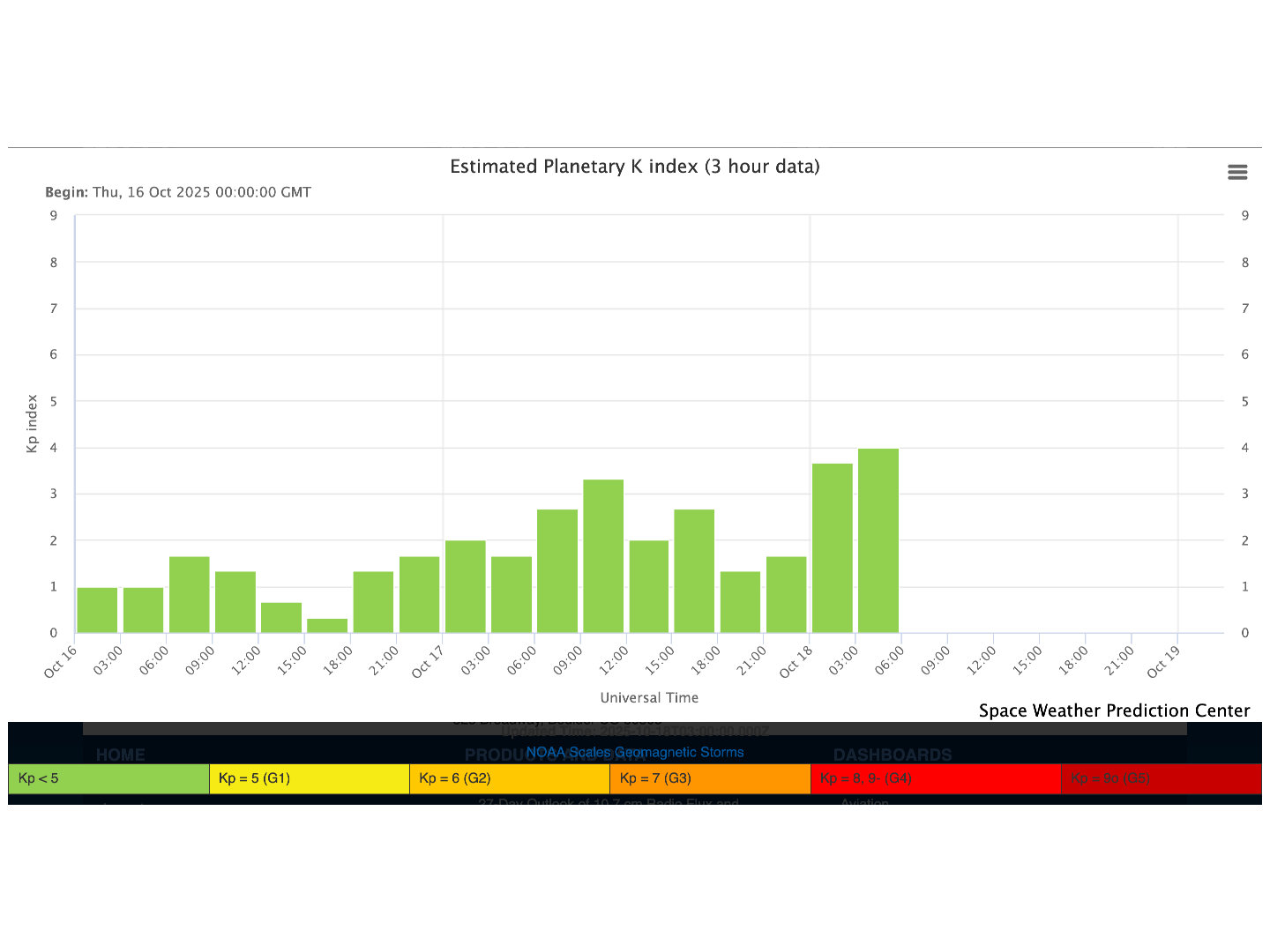1270x952 pixels.
Task: Select the bar starting at Oct 17 midnight
Action: click(x=465, y=586)
